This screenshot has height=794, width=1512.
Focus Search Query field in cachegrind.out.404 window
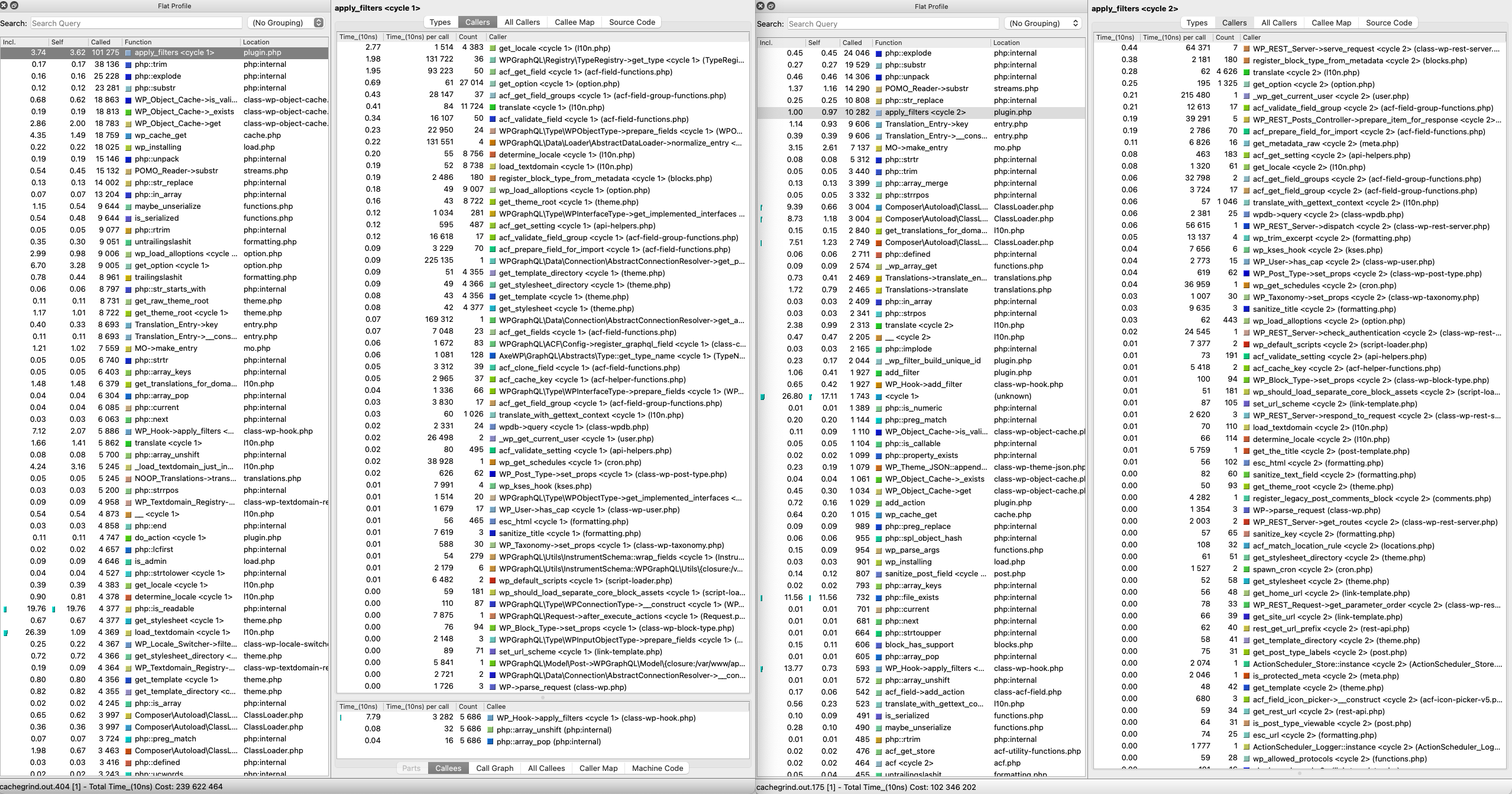click(136, 23)
